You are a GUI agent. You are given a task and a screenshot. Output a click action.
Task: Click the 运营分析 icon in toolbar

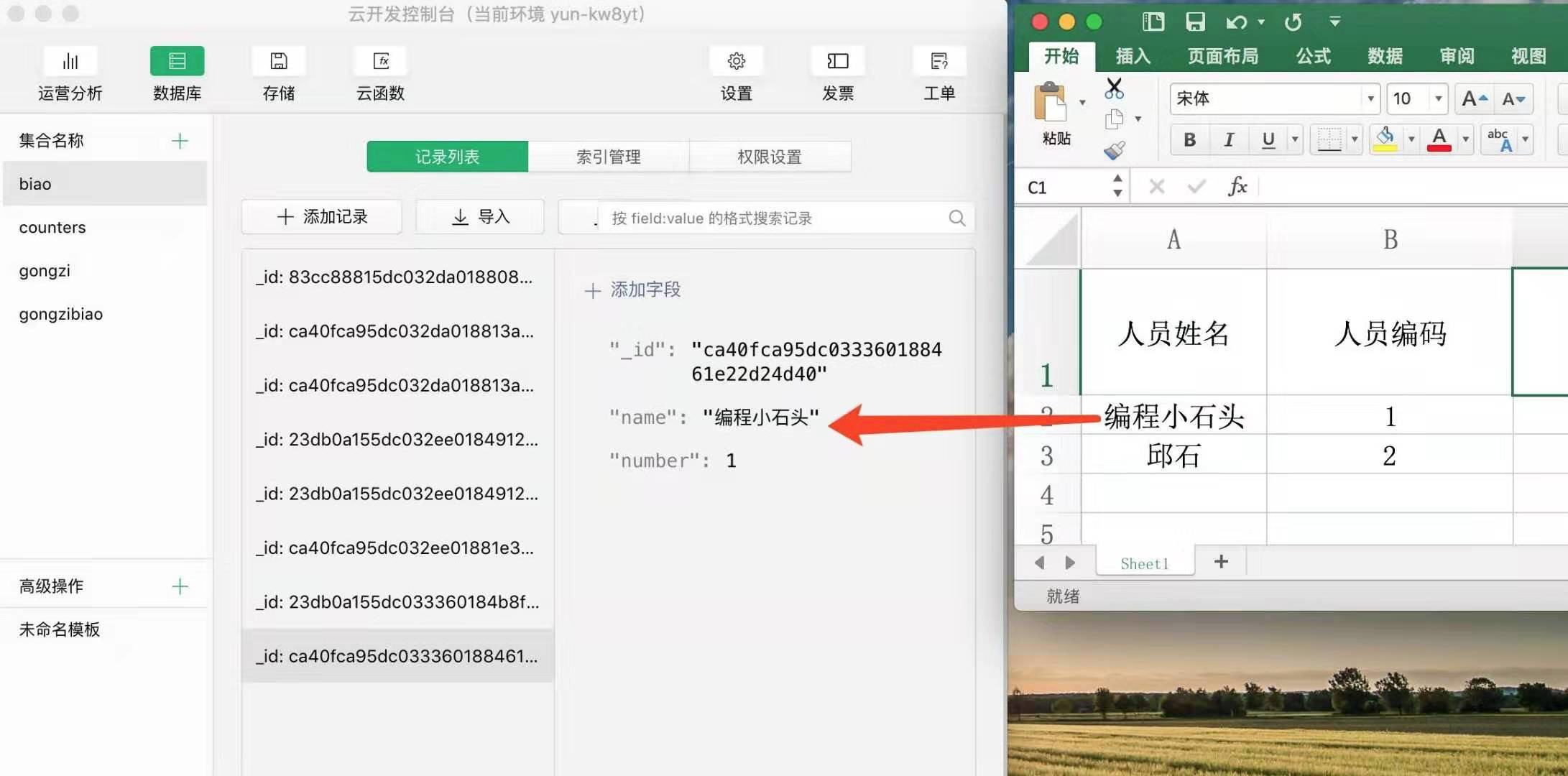pos(72,74)
